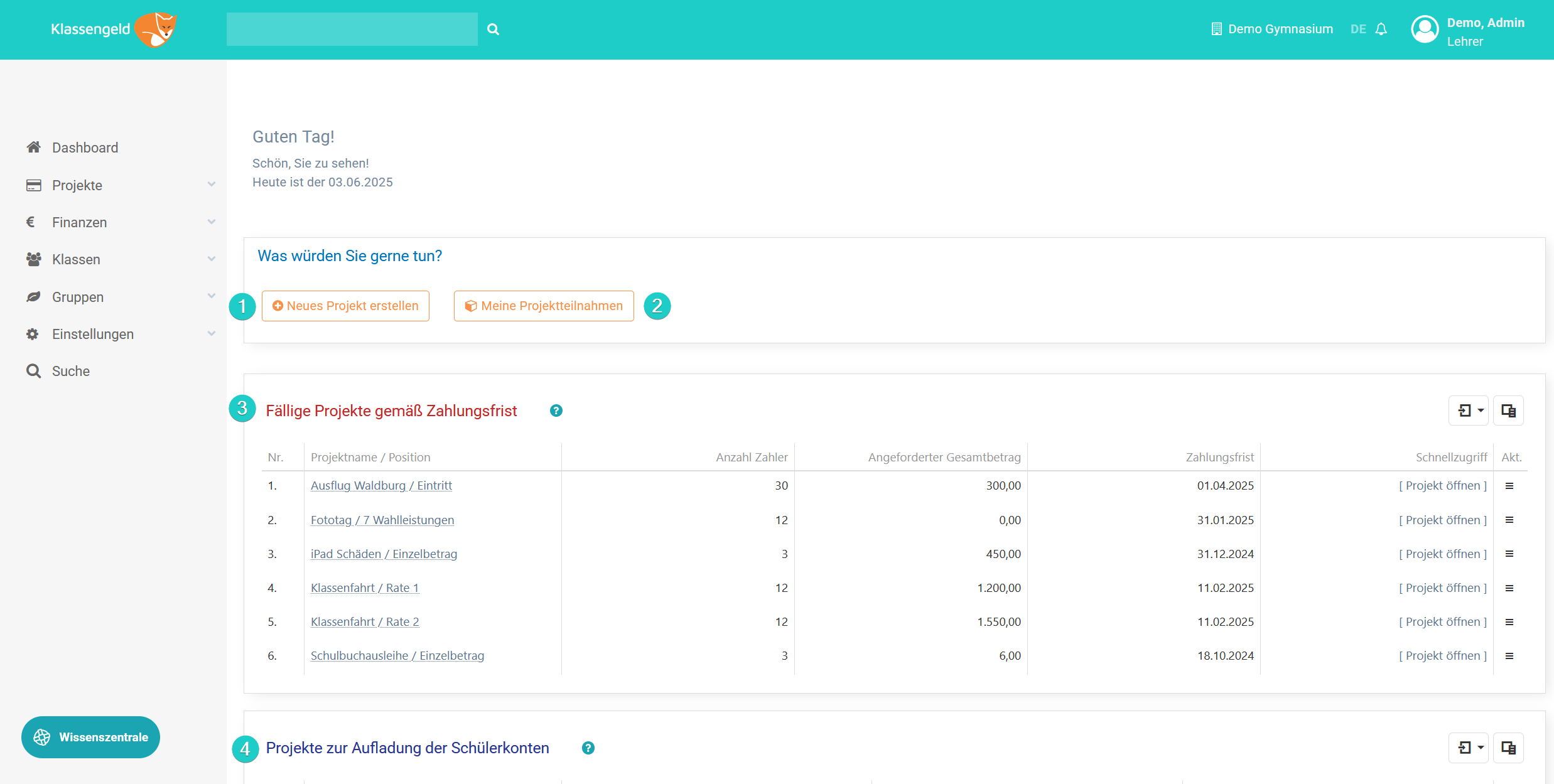Click the Einstellungen gear icon
This screenshot has width=1554, height=784.
[33, 334]
